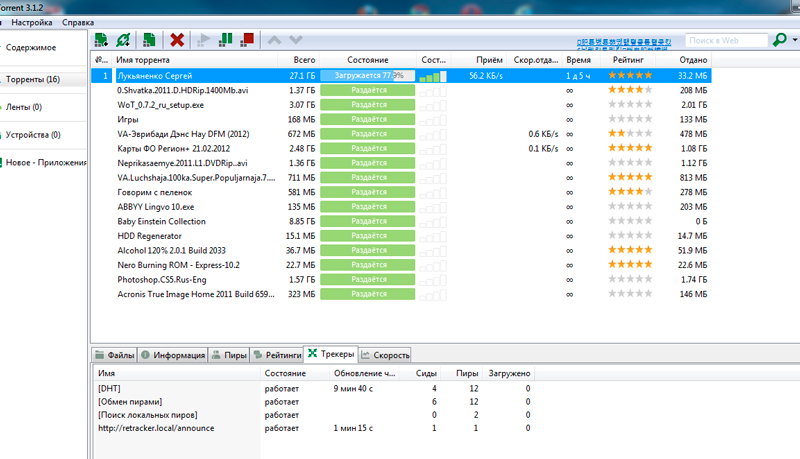The width and height of the screenshot is (800, 459).
Task: Move torrent down in queue arrow
Action: [x=296, y=40]
